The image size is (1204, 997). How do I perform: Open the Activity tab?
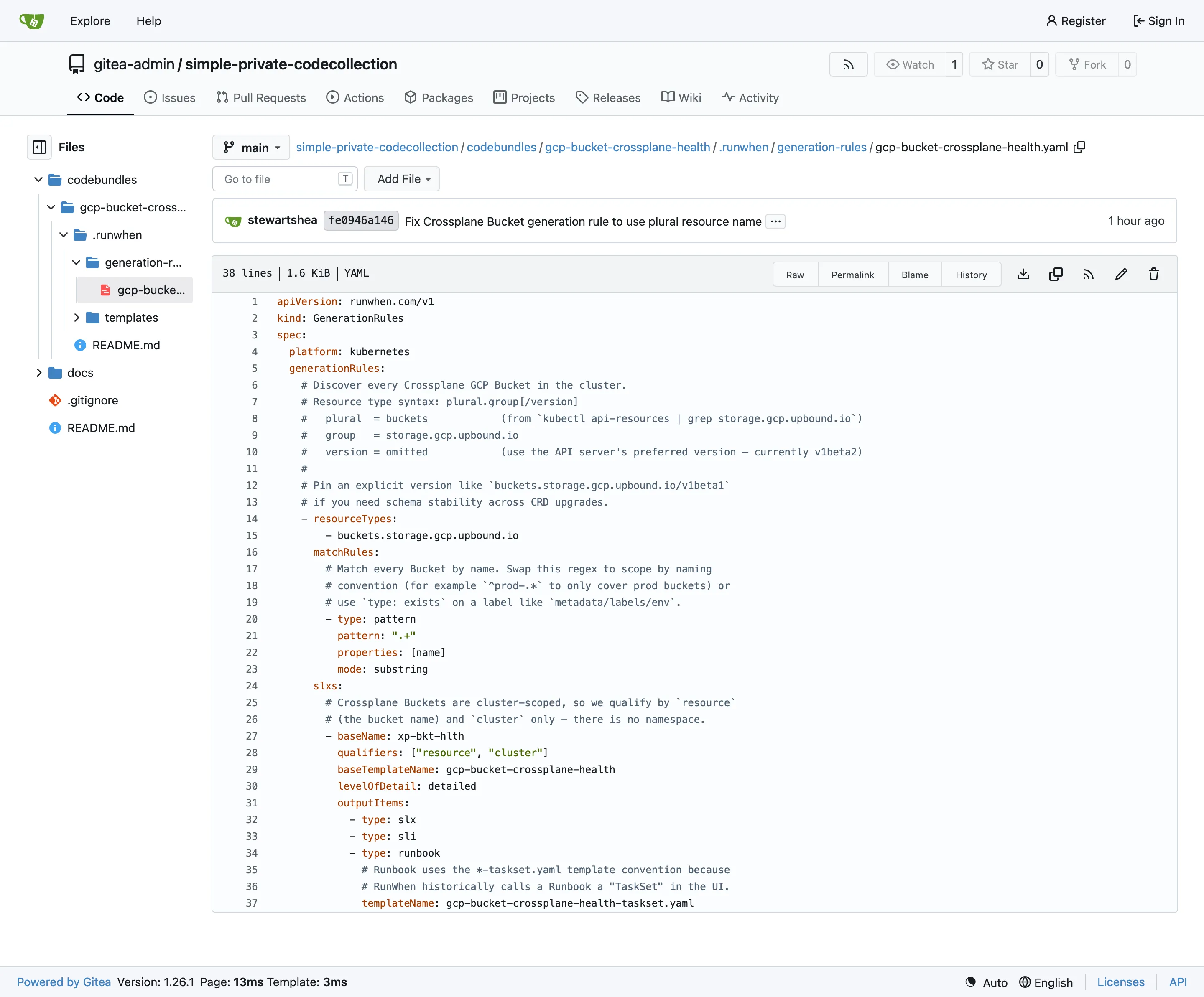[750, 98]
